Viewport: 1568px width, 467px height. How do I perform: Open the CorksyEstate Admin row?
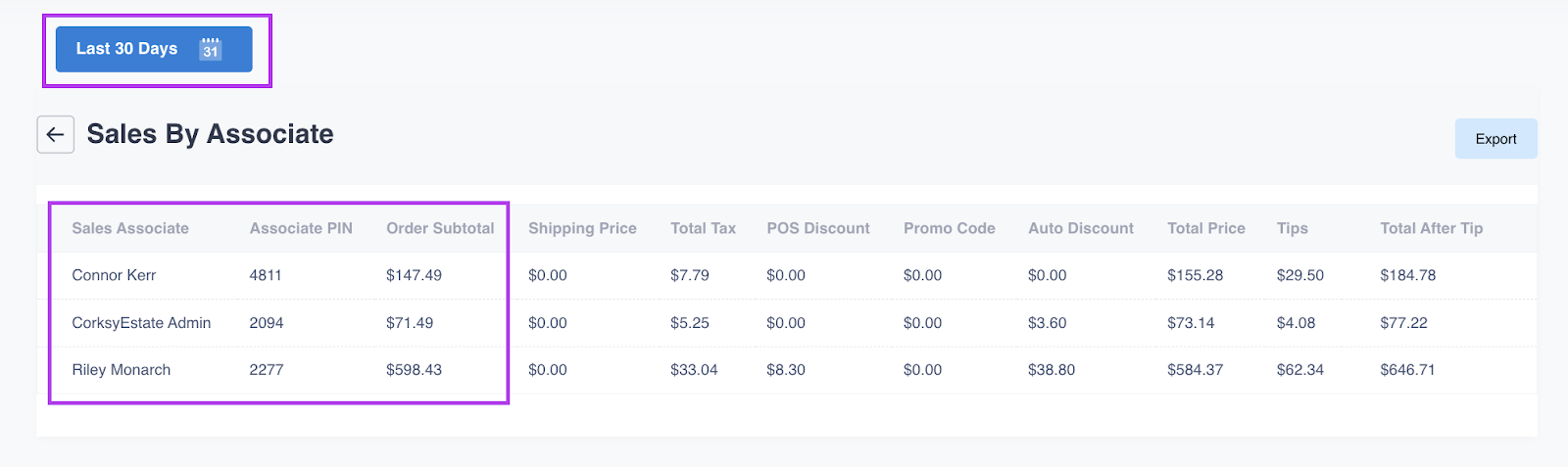coord(141,323)
